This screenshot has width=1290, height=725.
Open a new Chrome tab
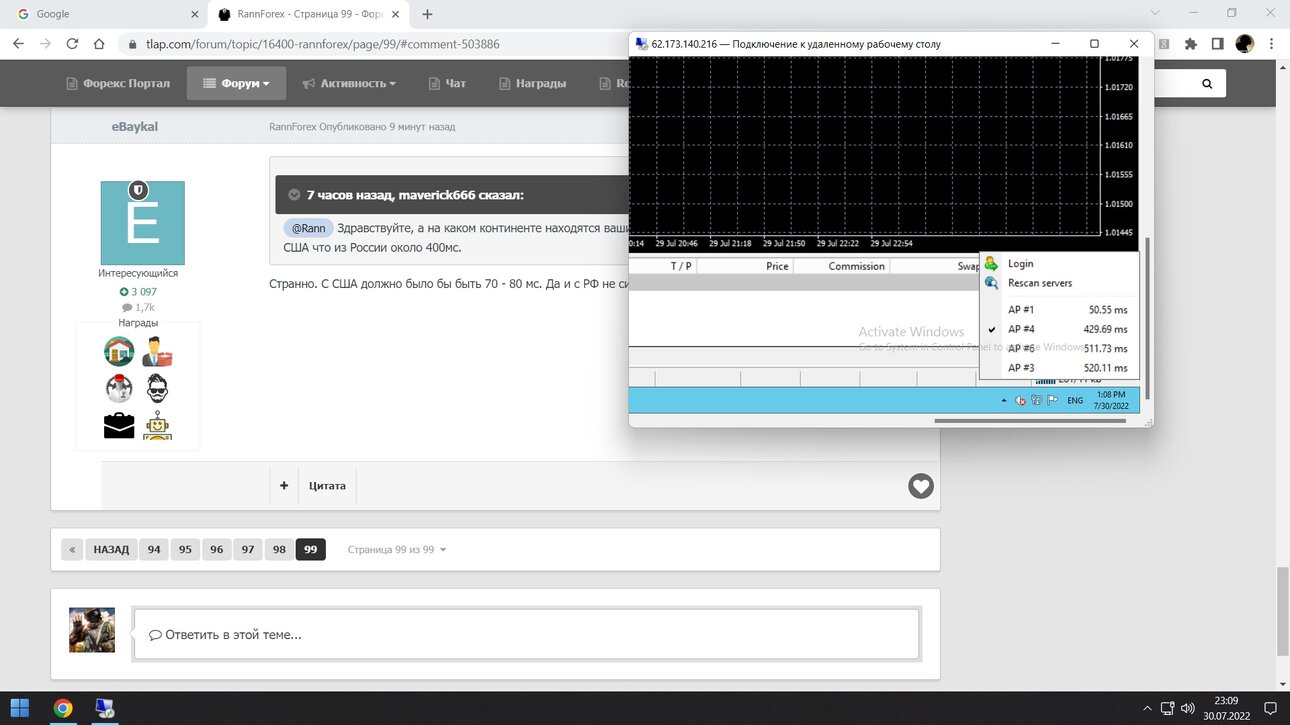coord(428,14)
